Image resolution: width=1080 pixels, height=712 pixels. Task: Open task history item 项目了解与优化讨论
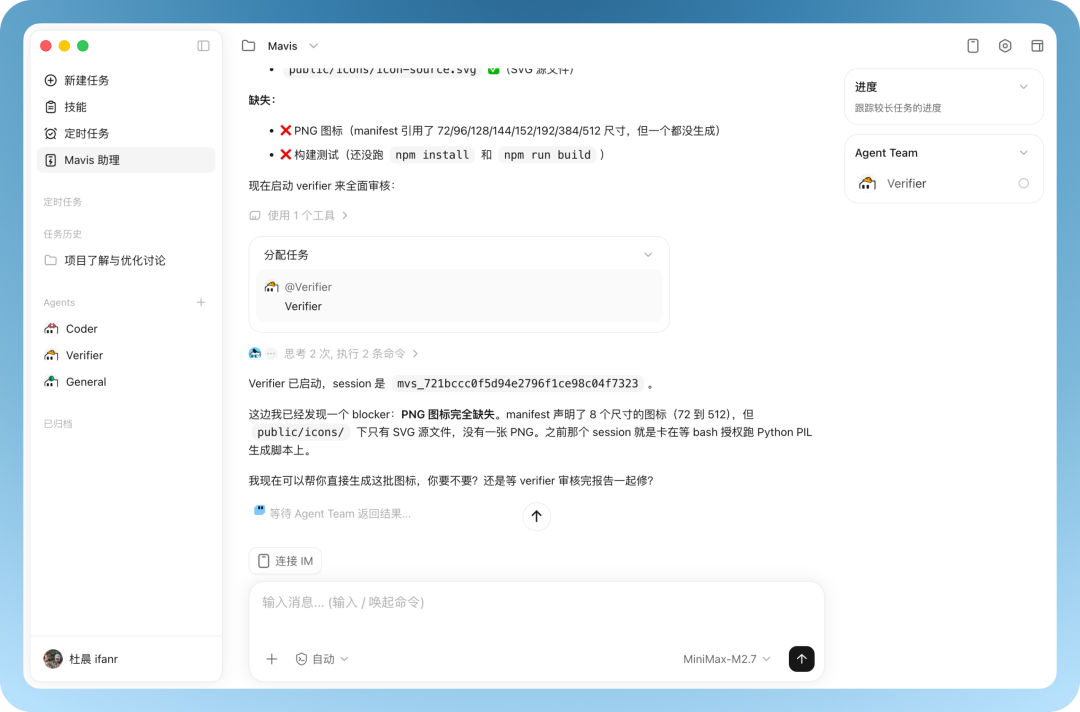coord(126,260)
